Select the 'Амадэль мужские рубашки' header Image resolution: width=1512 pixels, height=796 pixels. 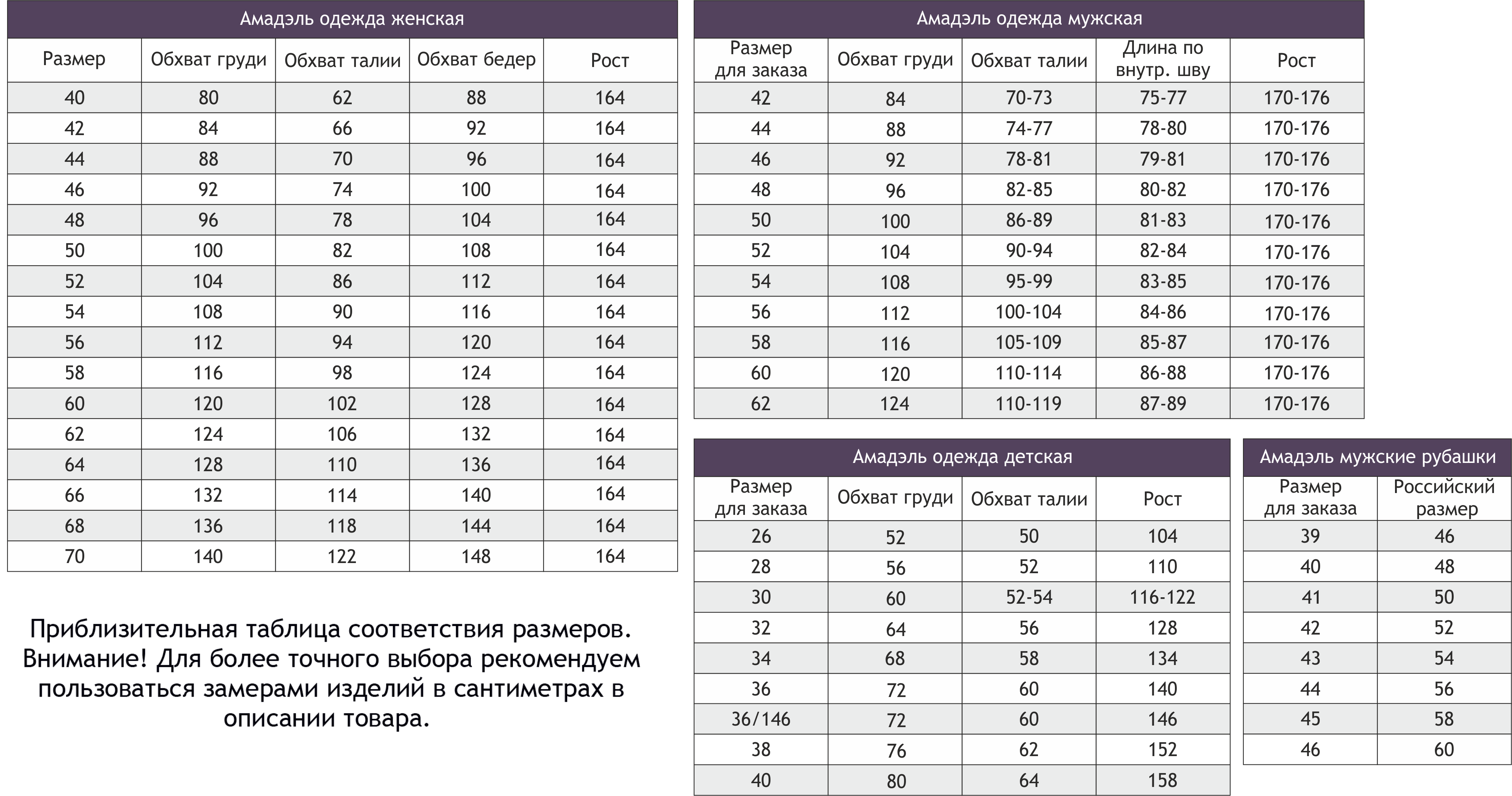(1378, 457)
